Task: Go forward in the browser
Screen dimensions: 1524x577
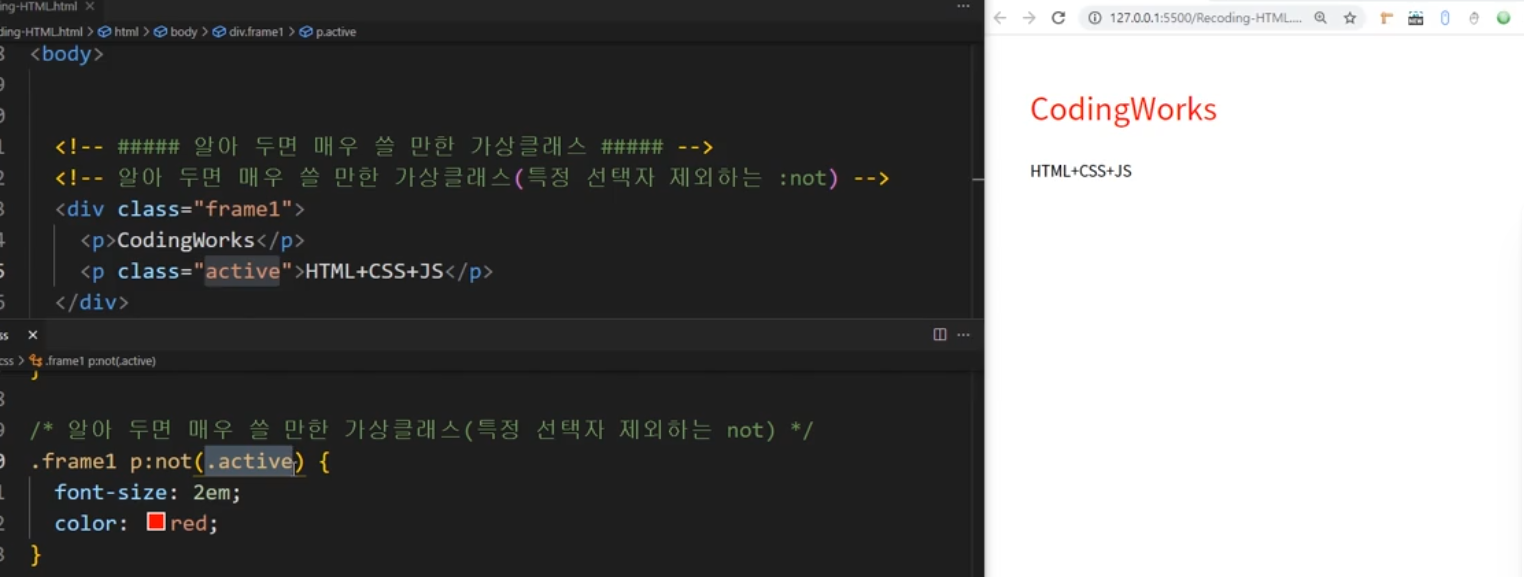Action: point(1029,18)
